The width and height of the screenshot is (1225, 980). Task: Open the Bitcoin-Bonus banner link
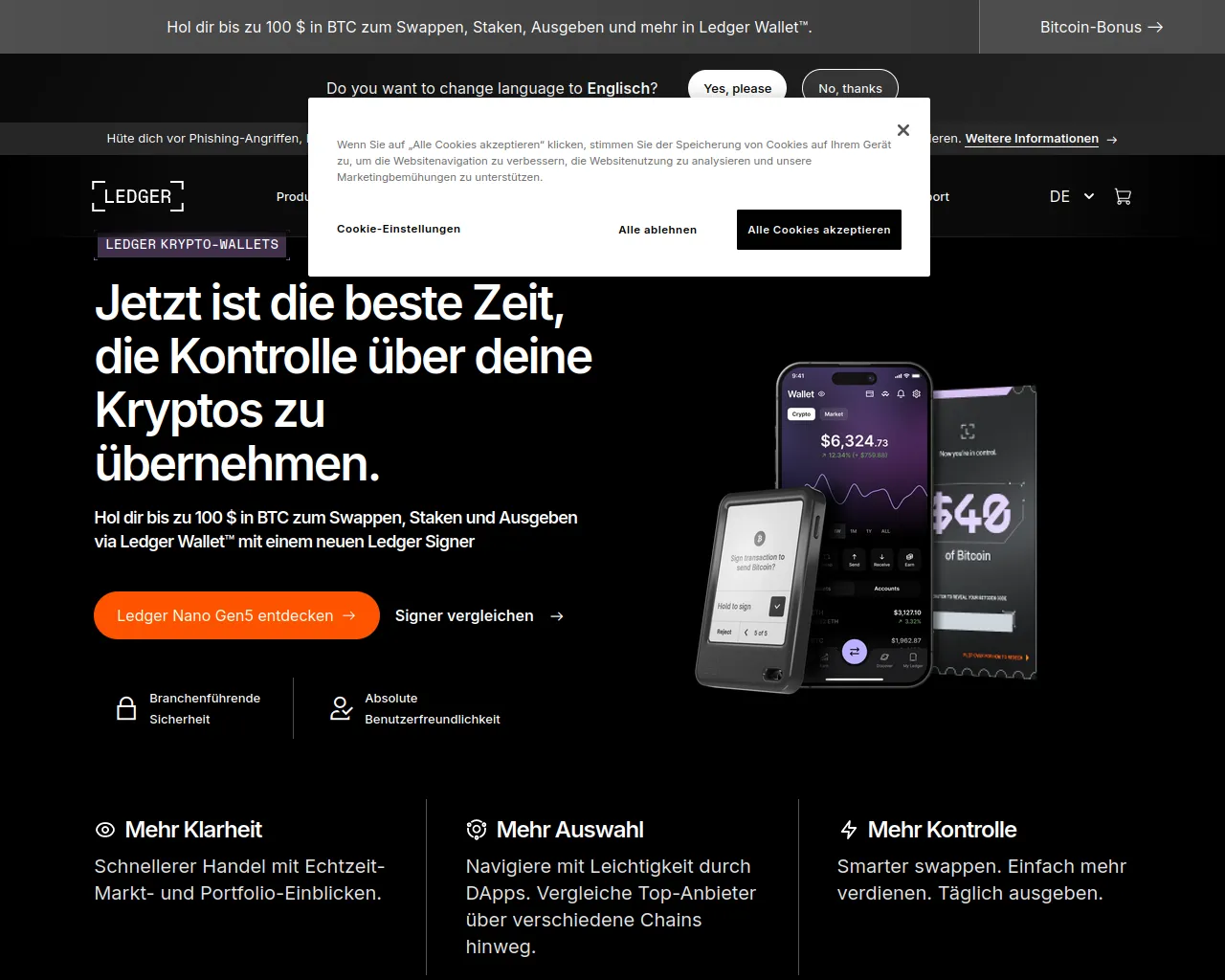pyautogui.click(x=1102, y=27)
